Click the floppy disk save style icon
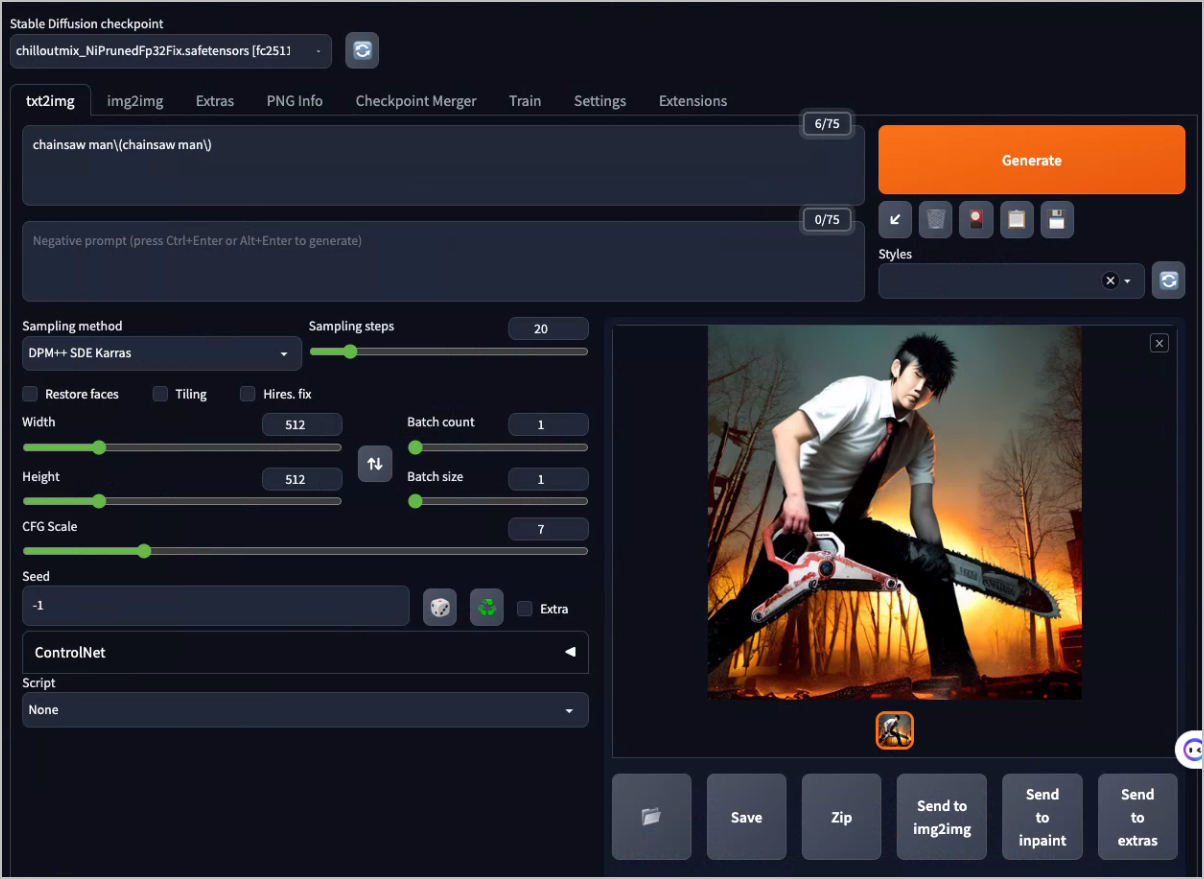The width and height of the screenshot is (1204, 879). click(x=1057, y=219)
